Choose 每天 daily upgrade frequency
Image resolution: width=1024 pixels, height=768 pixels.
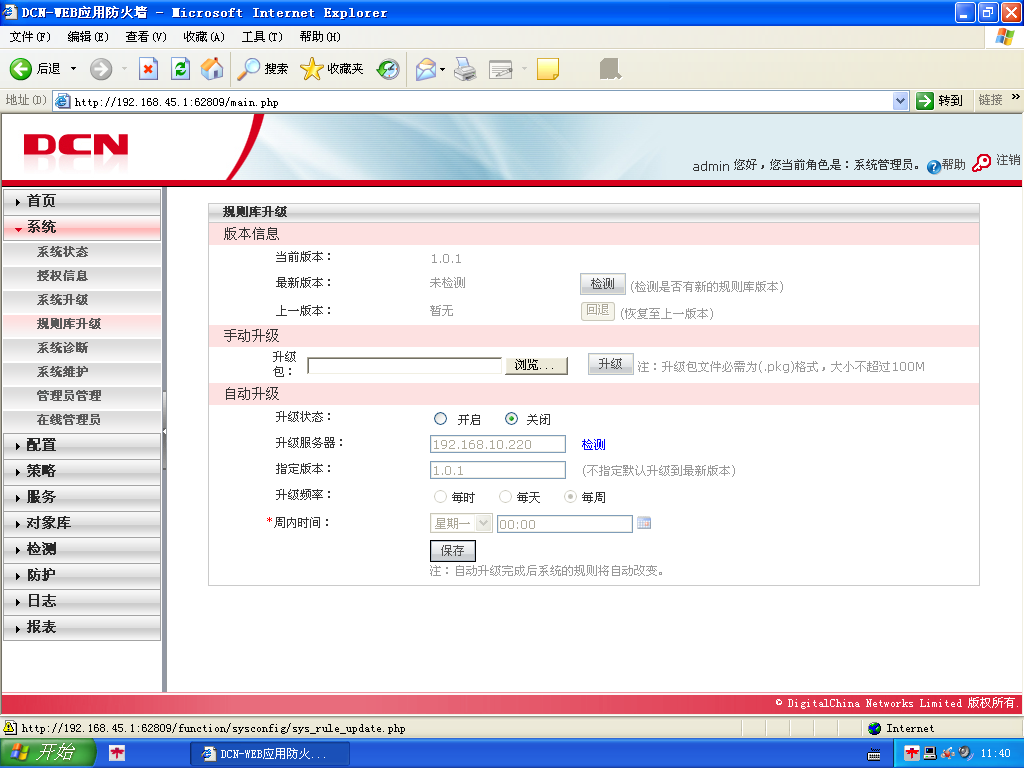(x=505, y=497)
